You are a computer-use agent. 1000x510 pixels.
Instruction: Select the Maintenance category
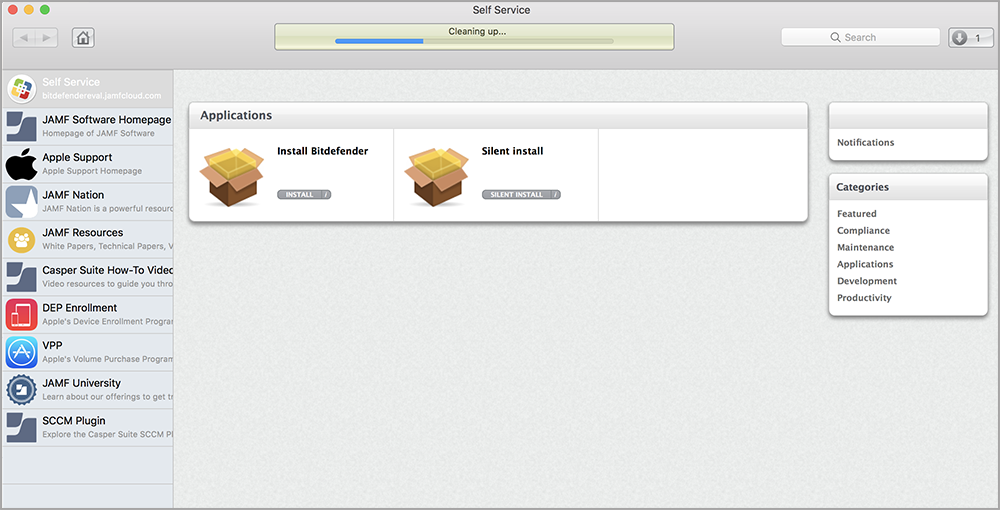click(865, 247)
